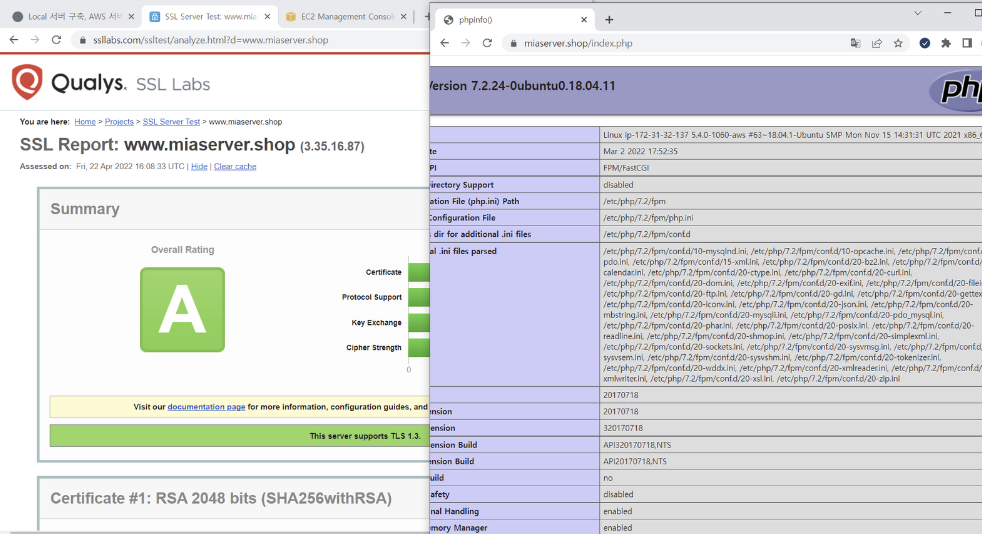Image resolution: width=982 pixels, height=534 pixels.
Task: Click the 'FPM/FastCGI' value cell
Action: 790,168
